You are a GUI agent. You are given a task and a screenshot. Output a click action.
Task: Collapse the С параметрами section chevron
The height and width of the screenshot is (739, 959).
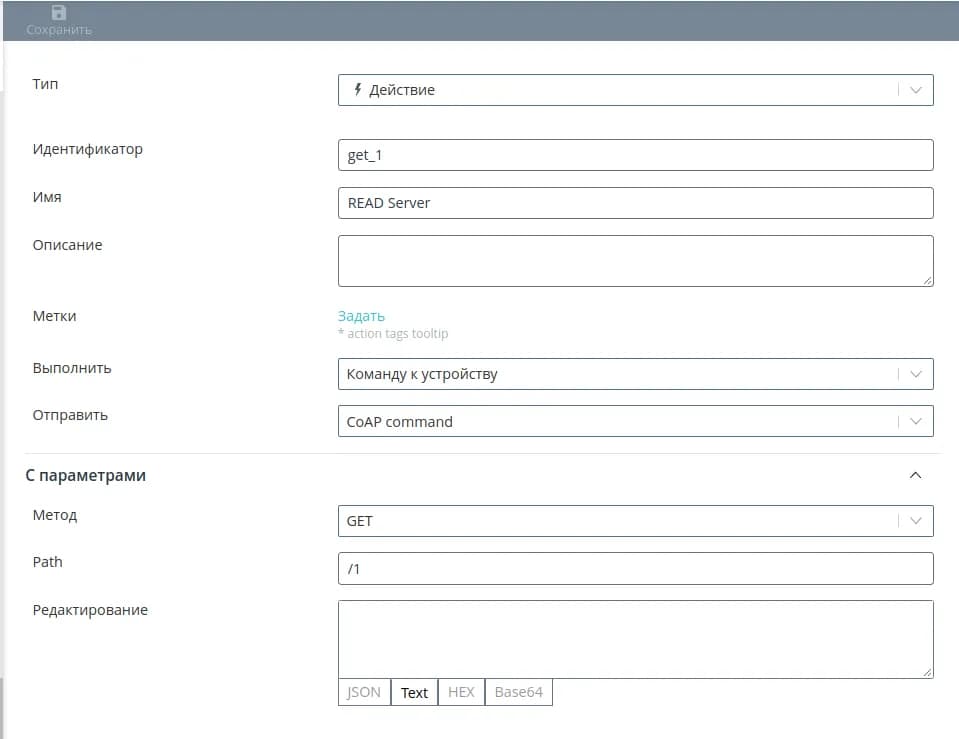(915, 476)
